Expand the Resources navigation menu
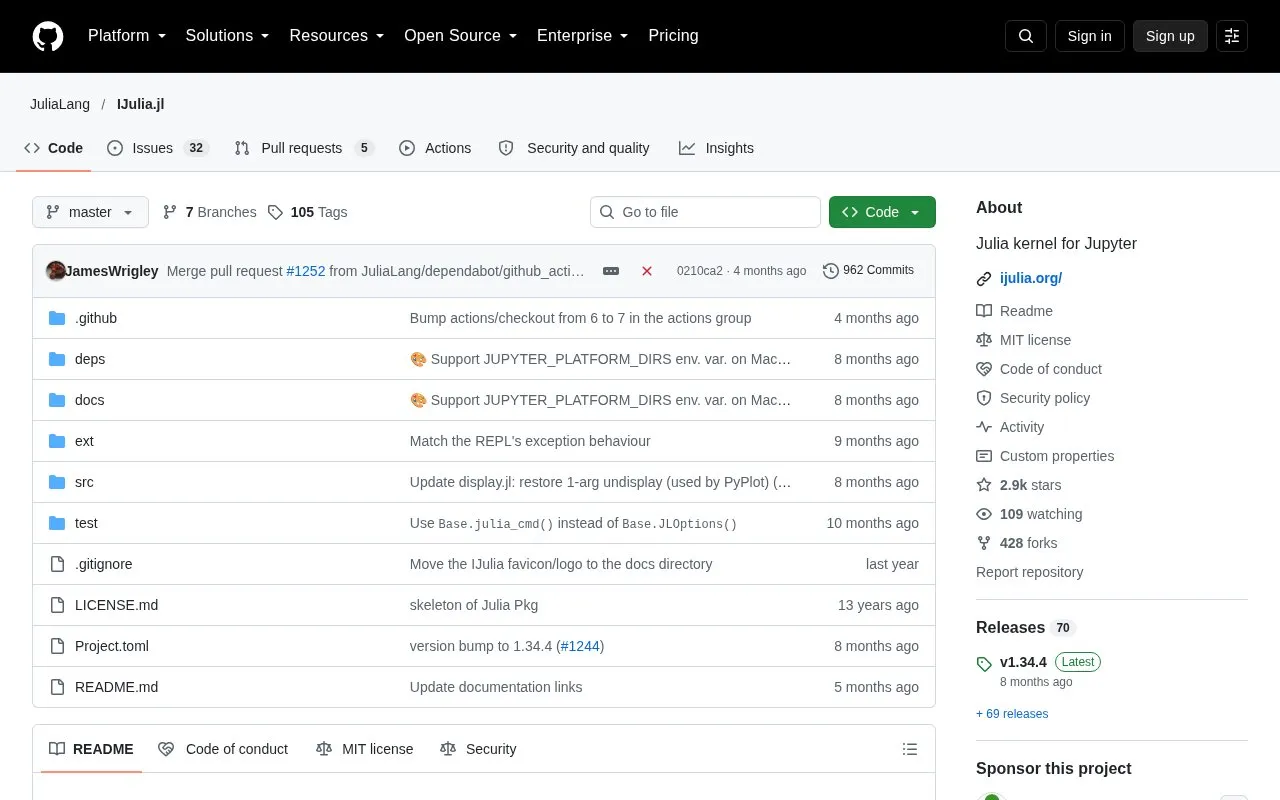 pyautogui.click(x=337, y=36)
